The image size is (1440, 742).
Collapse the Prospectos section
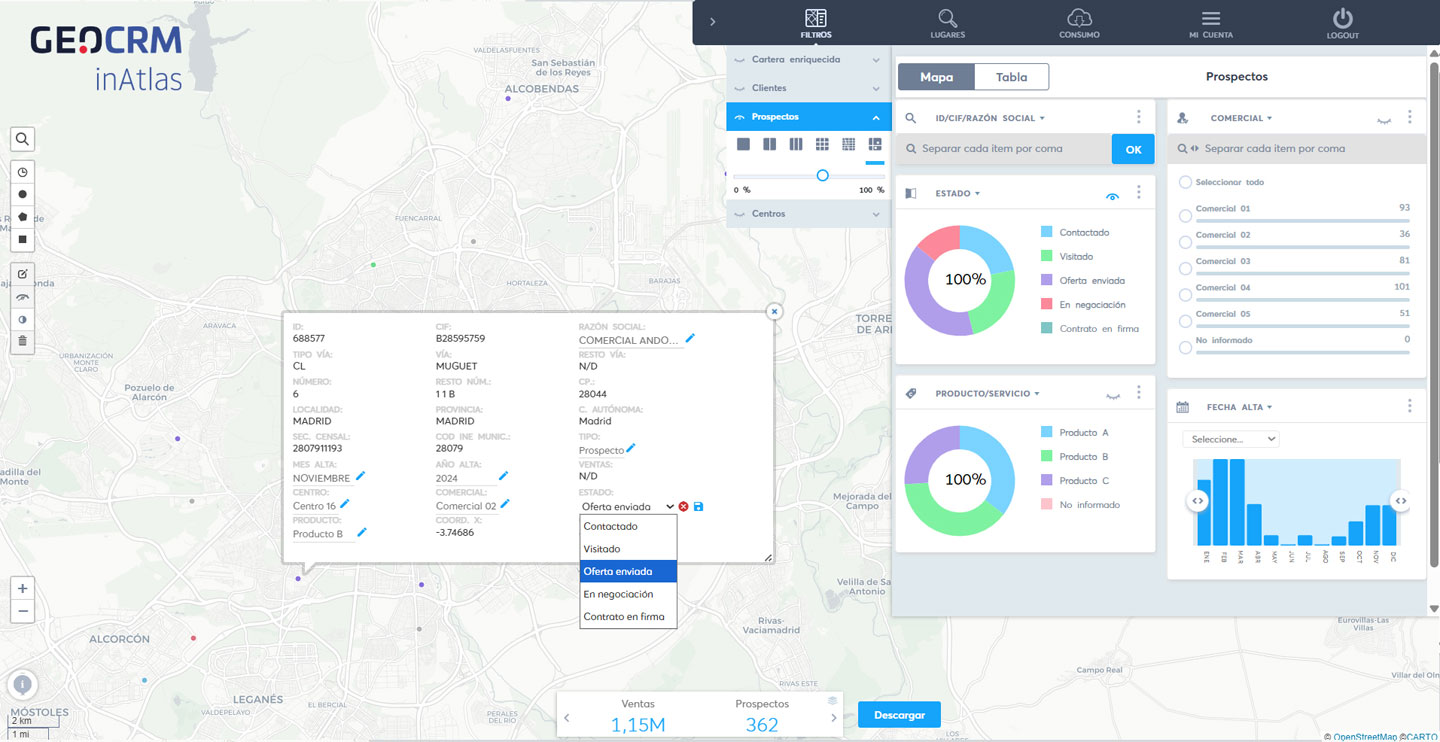[x=808, y=117]
